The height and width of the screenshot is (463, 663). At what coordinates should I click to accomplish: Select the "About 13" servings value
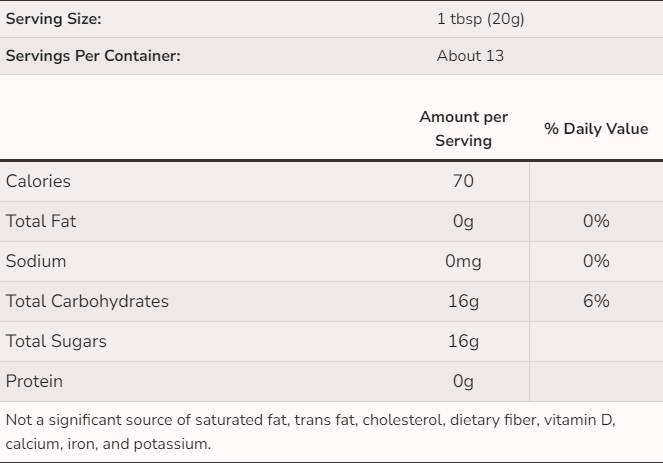point(470,56)
